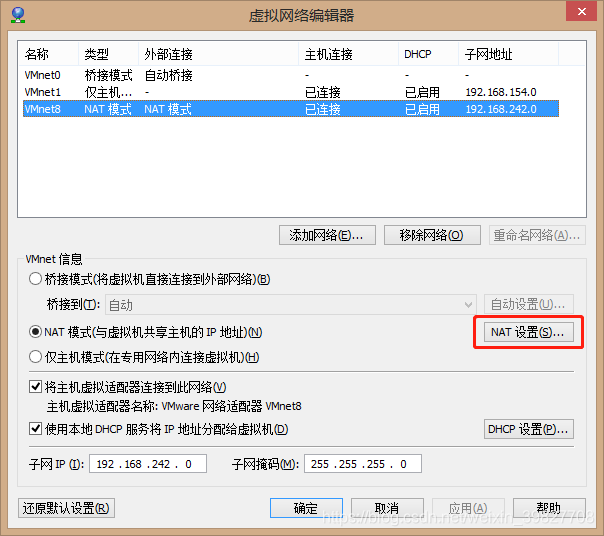The height and width of the screenshot is (536, 604).
Task: Click the 取消 button
Action: pyautogui.click(x=387, y=508)
